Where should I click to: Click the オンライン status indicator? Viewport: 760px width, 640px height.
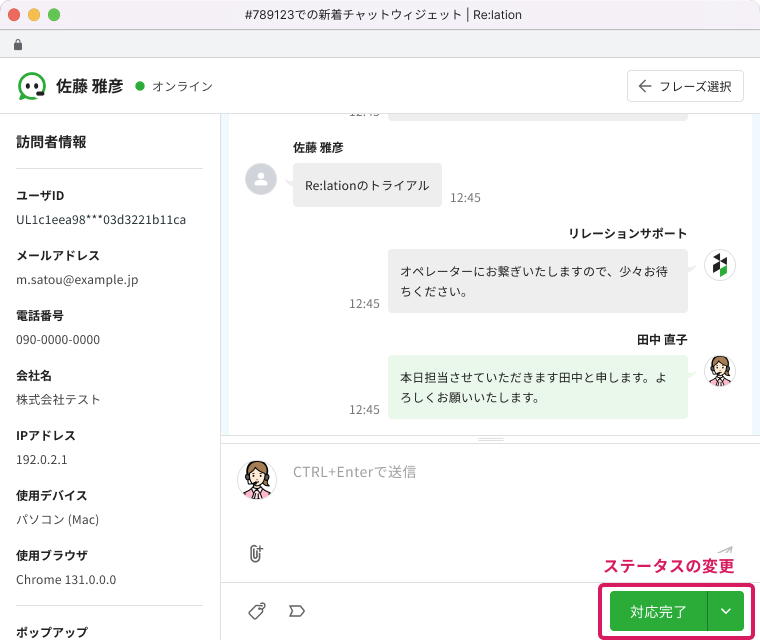174,86
